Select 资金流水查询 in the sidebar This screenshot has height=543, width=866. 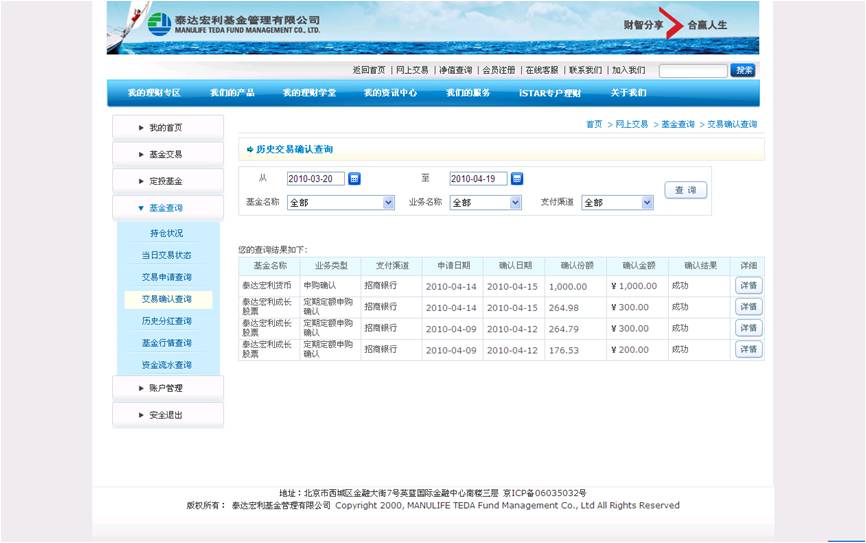tap(166, 365)
